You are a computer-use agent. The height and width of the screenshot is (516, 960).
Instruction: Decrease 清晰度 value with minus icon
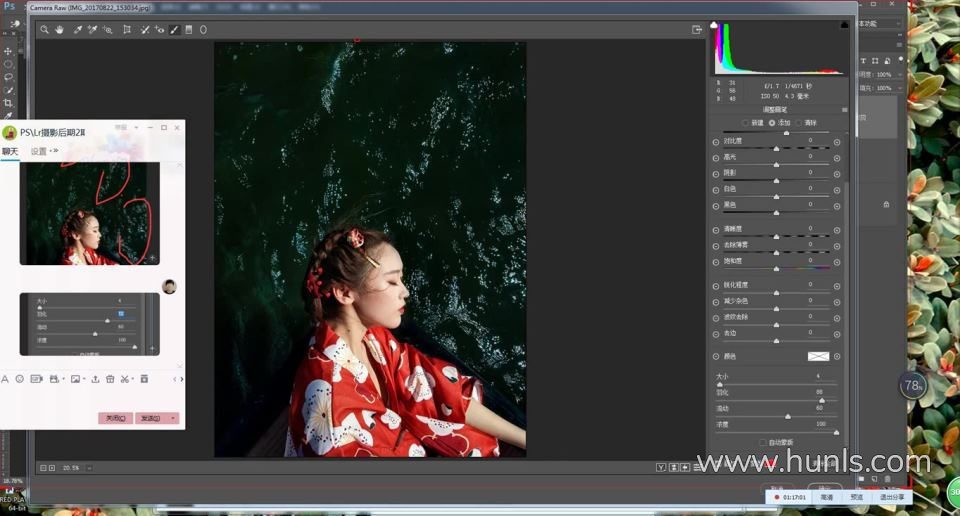[x=716, y=230]
